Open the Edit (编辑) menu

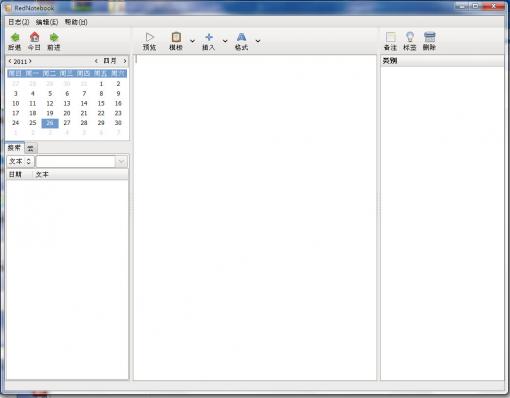47,22
